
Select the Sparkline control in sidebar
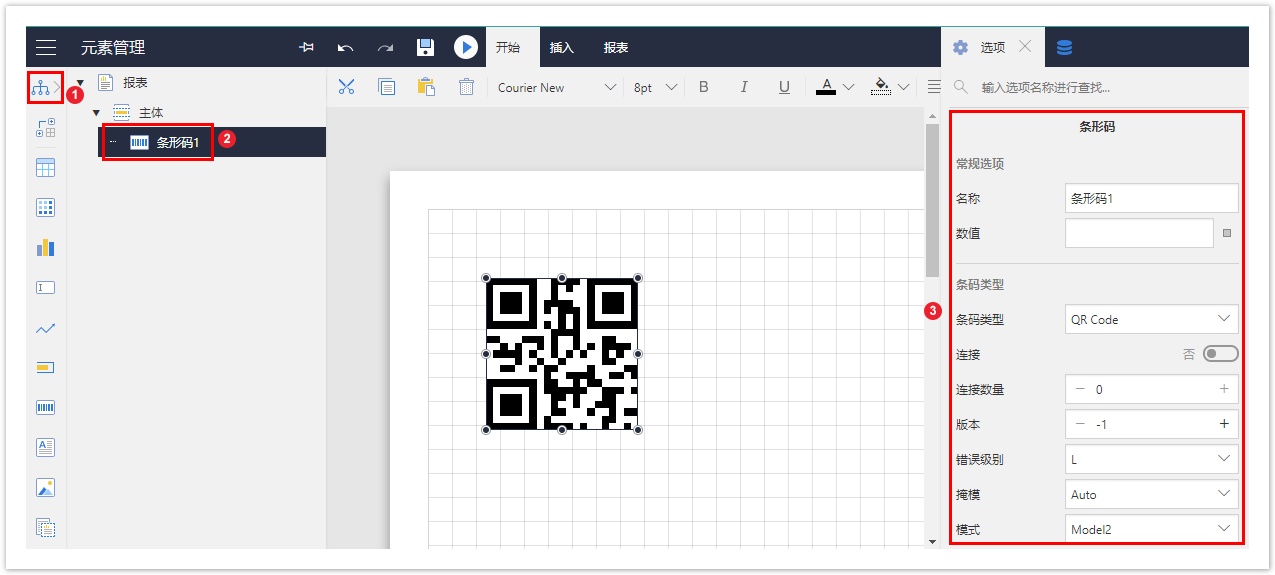pos(45,328)
